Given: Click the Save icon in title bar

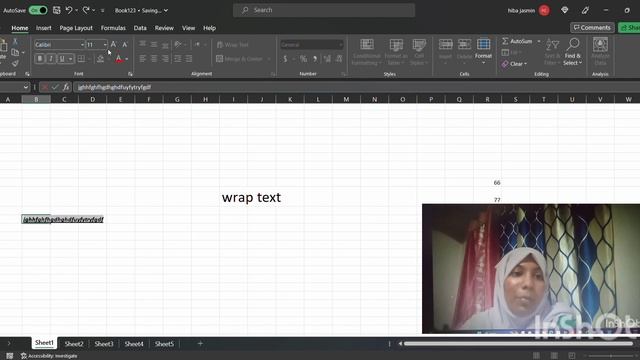Looking at the screenshot, I should (57, 10).
